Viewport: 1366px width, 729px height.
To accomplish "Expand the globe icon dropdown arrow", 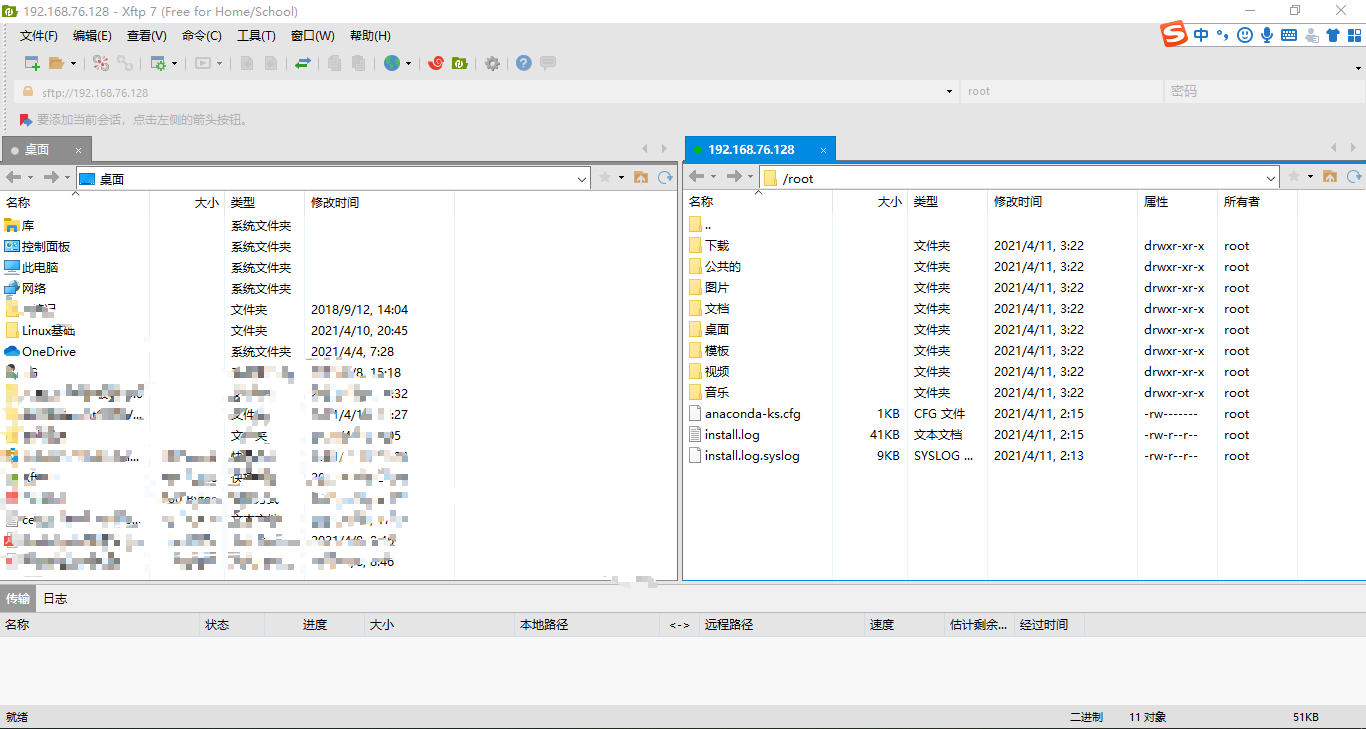I will tap(408, 63).
